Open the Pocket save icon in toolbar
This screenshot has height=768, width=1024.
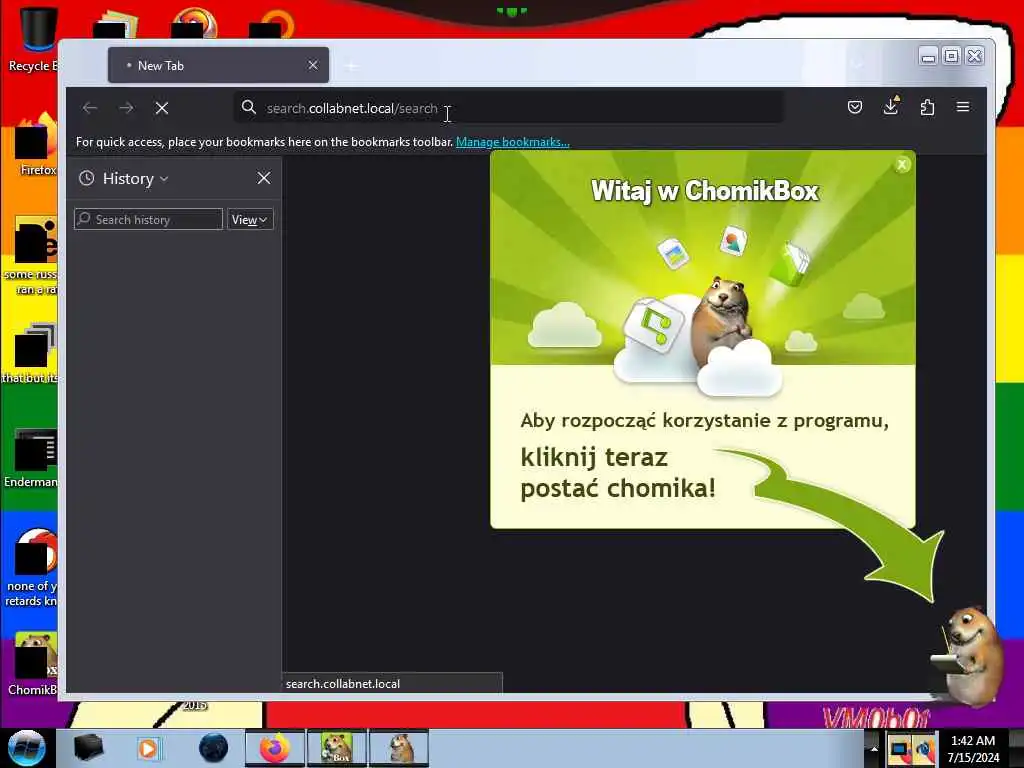855,107
